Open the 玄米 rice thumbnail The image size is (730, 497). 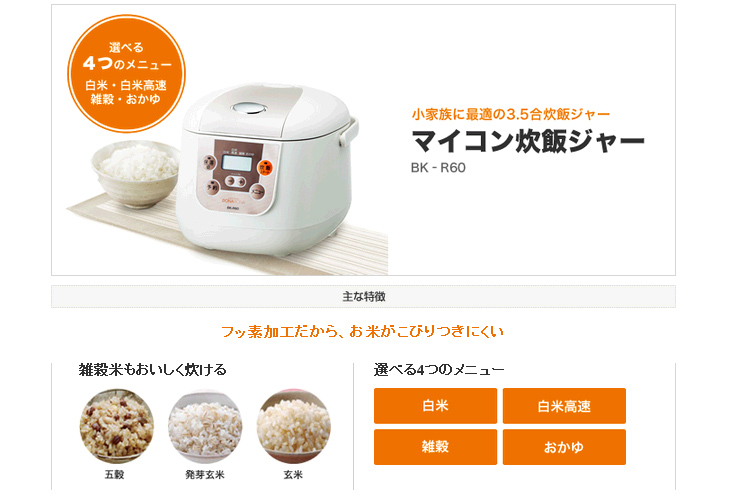click(x=294, y=427)
